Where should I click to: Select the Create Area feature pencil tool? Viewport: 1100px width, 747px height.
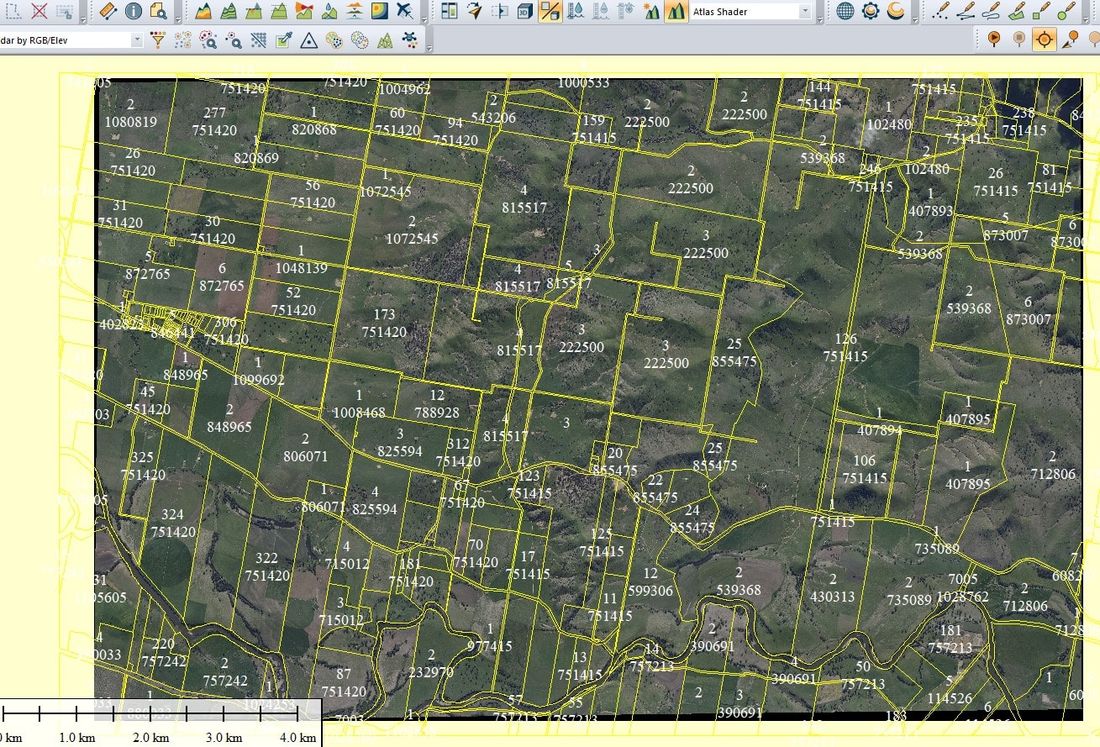(x=1017, y=11)
